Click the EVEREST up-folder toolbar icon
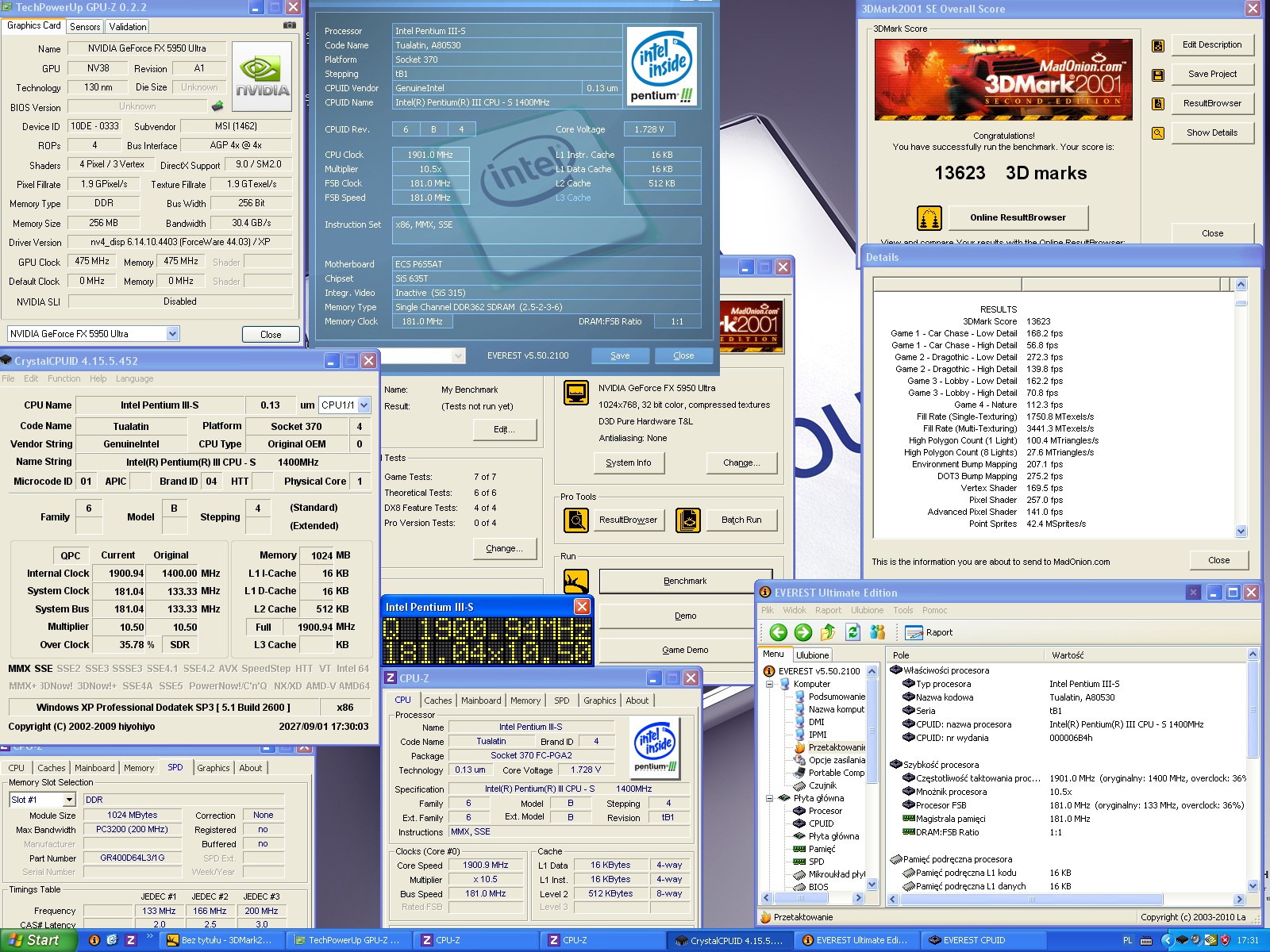 click(828, 632)
